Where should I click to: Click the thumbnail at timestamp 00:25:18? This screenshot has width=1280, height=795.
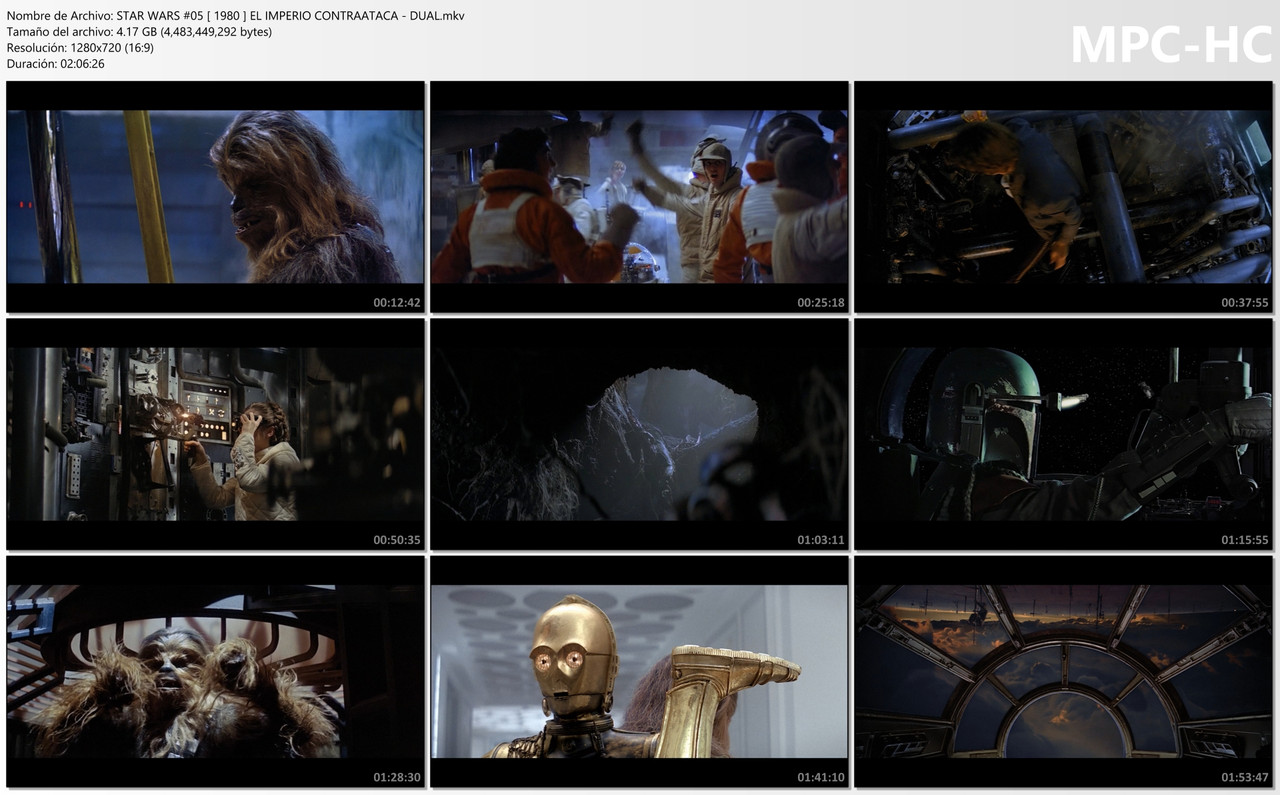(639, 197)
